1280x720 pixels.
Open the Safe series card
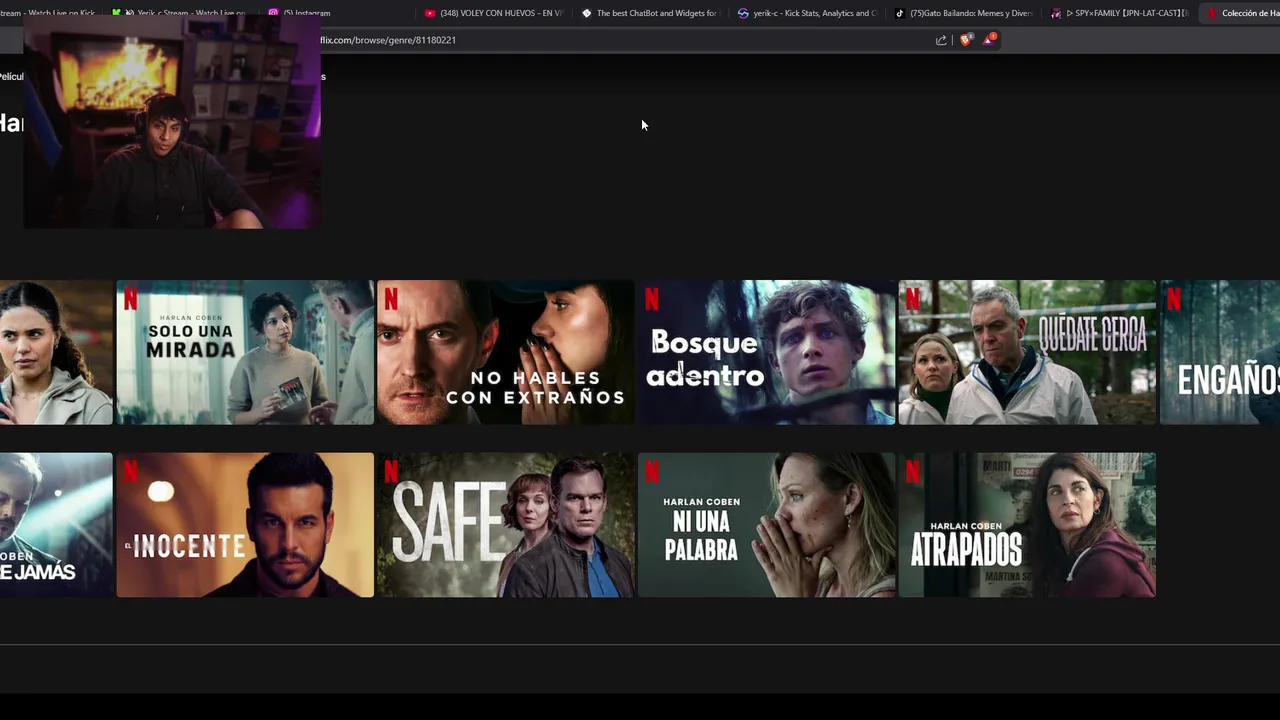[x=505, y=525]
